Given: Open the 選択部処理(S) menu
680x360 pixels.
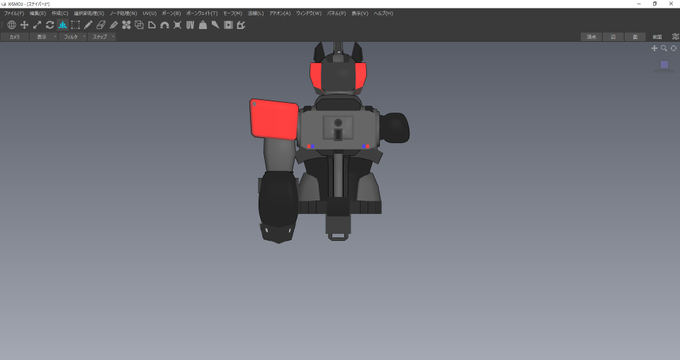Looking at the screenshot, I should pos(89,13).
